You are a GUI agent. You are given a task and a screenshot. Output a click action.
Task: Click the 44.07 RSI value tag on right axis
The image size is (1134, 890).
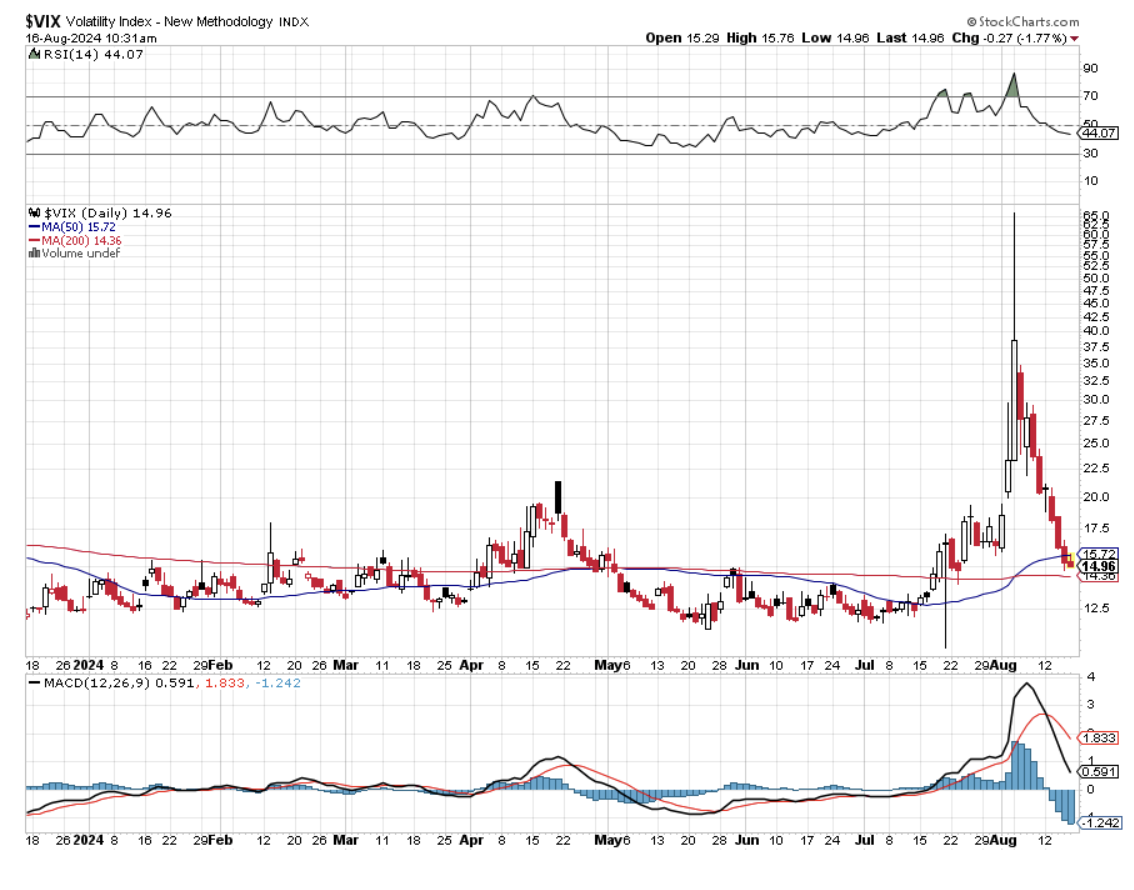(x=1099, y=133)
